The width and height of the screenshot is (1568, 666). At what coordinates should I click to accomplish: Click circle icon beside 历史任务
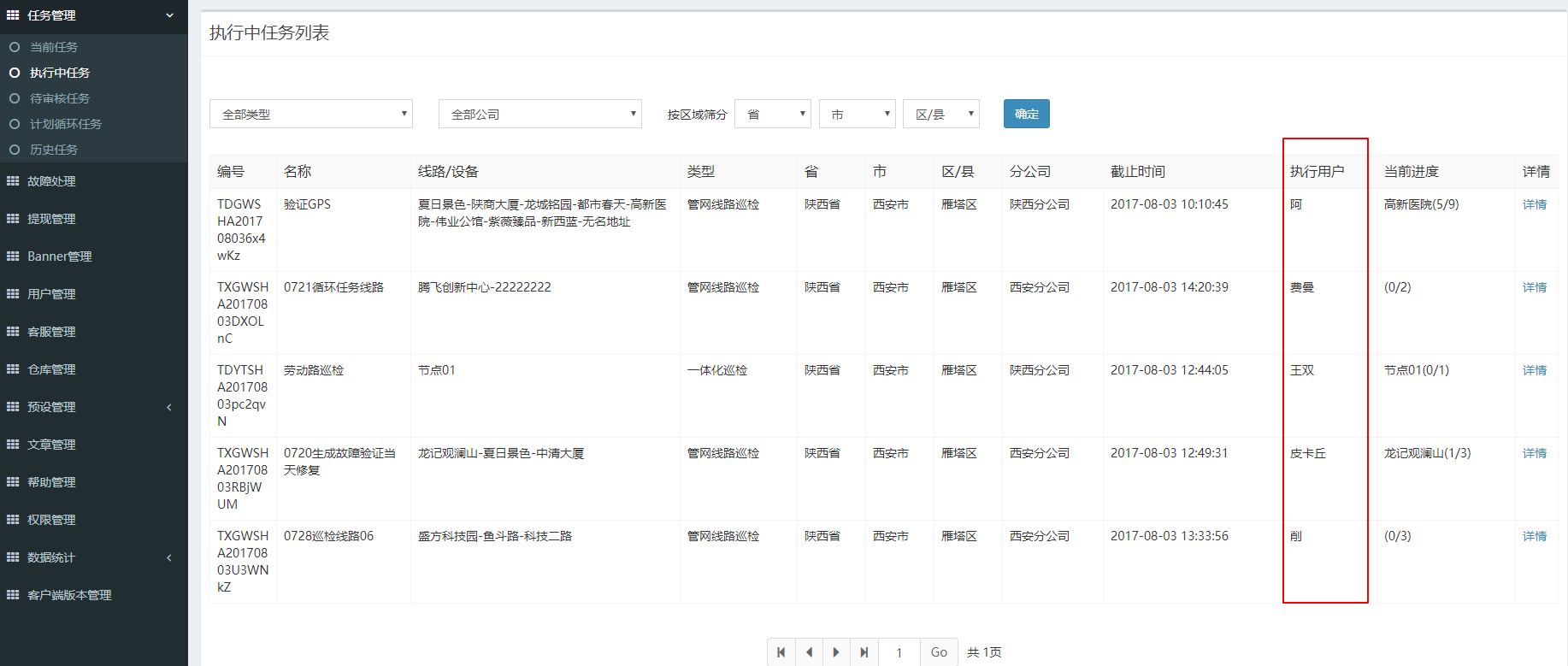click(x=15, y=150)
